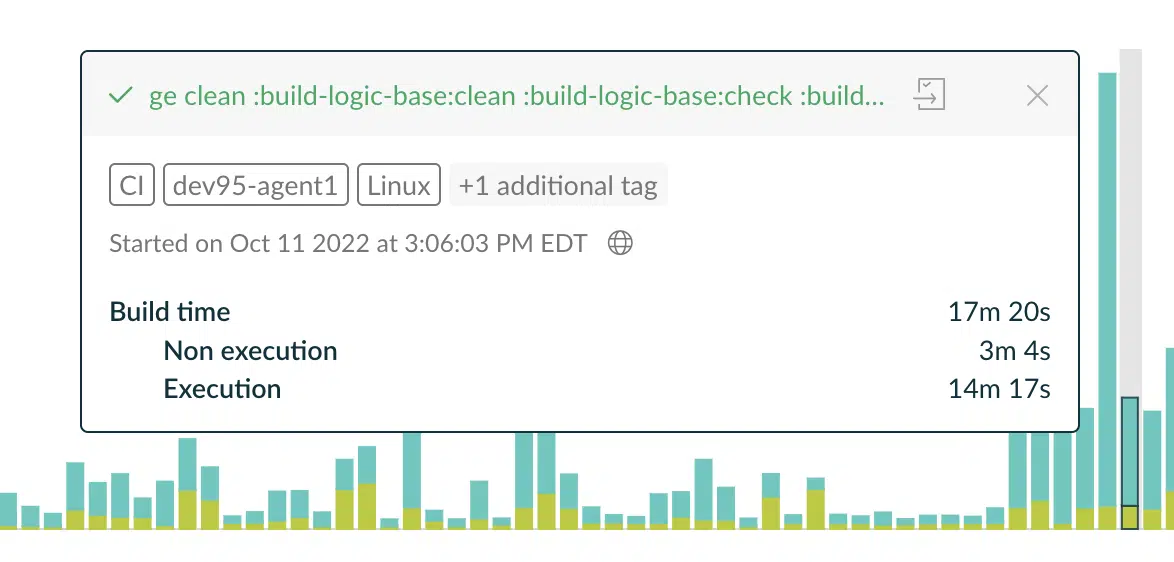The height and width of the screenshot is (562, 1174).
Task: Click the highlighted selected build bar
Action: pyautogui.click(x=1130, y=462)
